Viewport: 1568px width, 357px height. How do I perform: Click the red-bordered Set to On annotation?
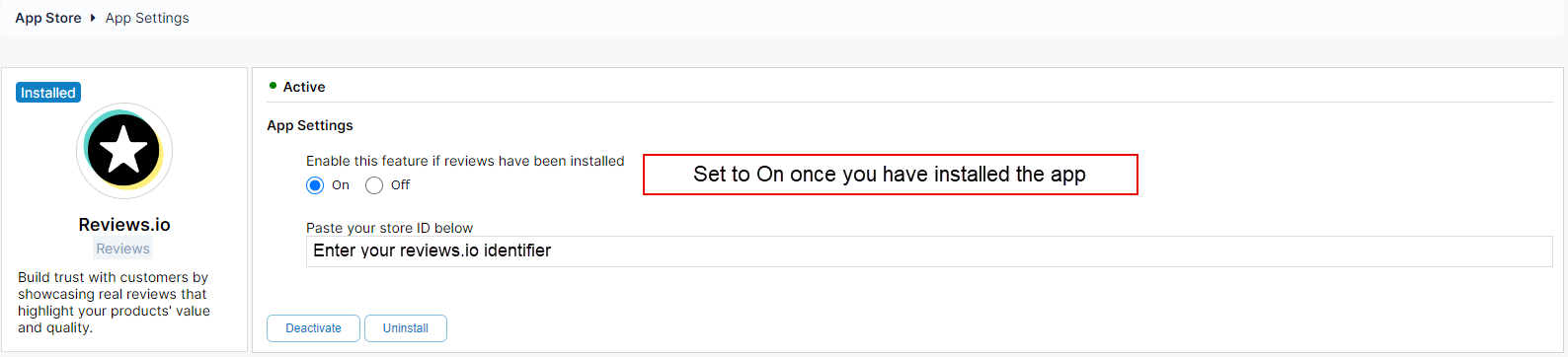[891, 175]
